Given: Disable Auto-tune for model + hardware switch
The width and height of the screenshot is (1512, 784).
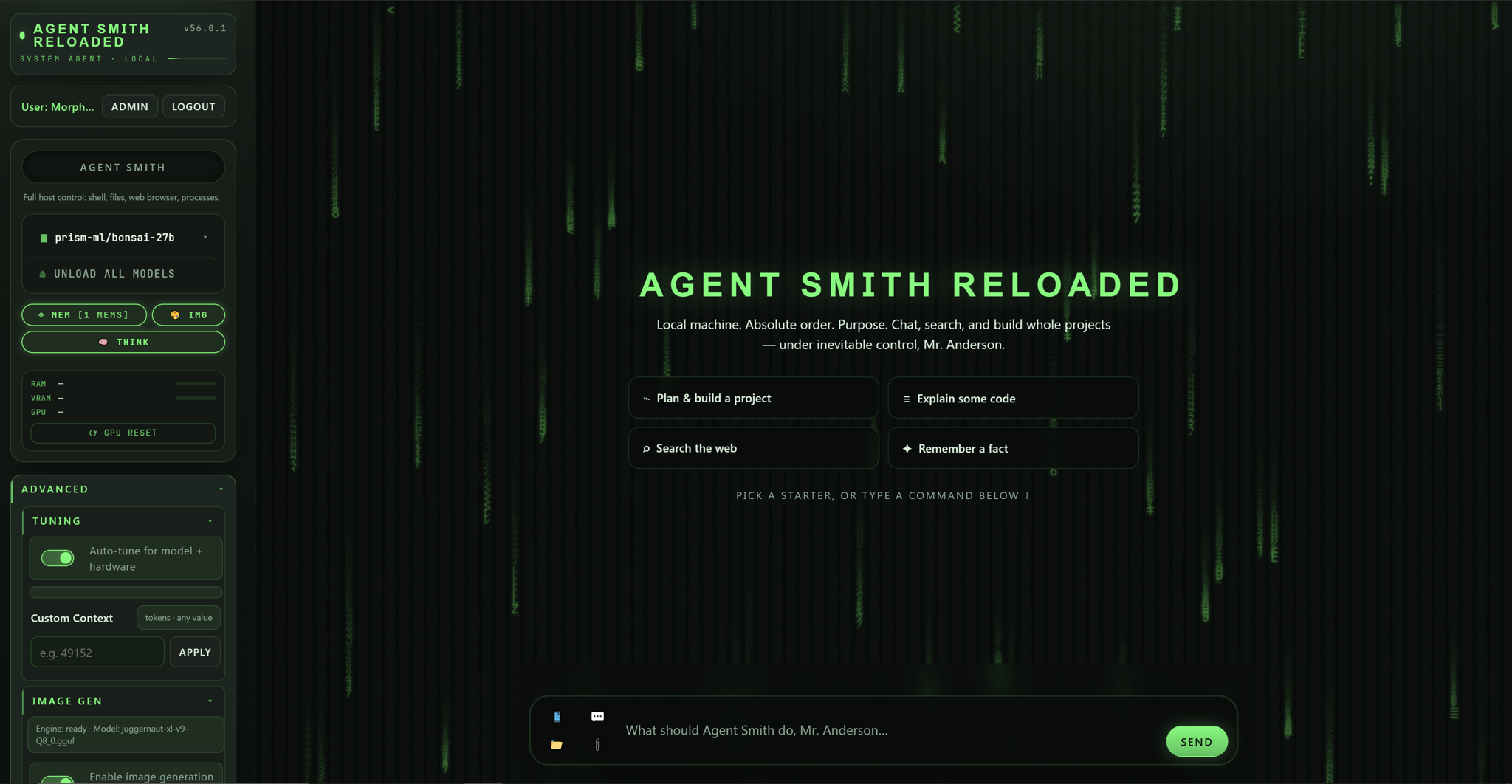Looking at the screenshot, I should (x=58, y=558).
